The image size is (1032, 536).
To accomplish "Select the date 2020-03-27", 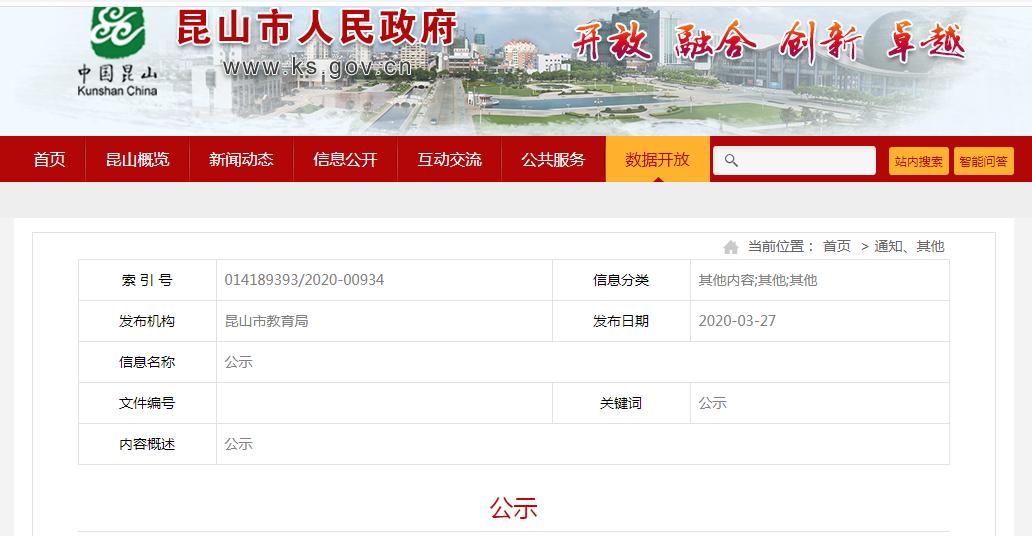I will (x=737, y=321).
